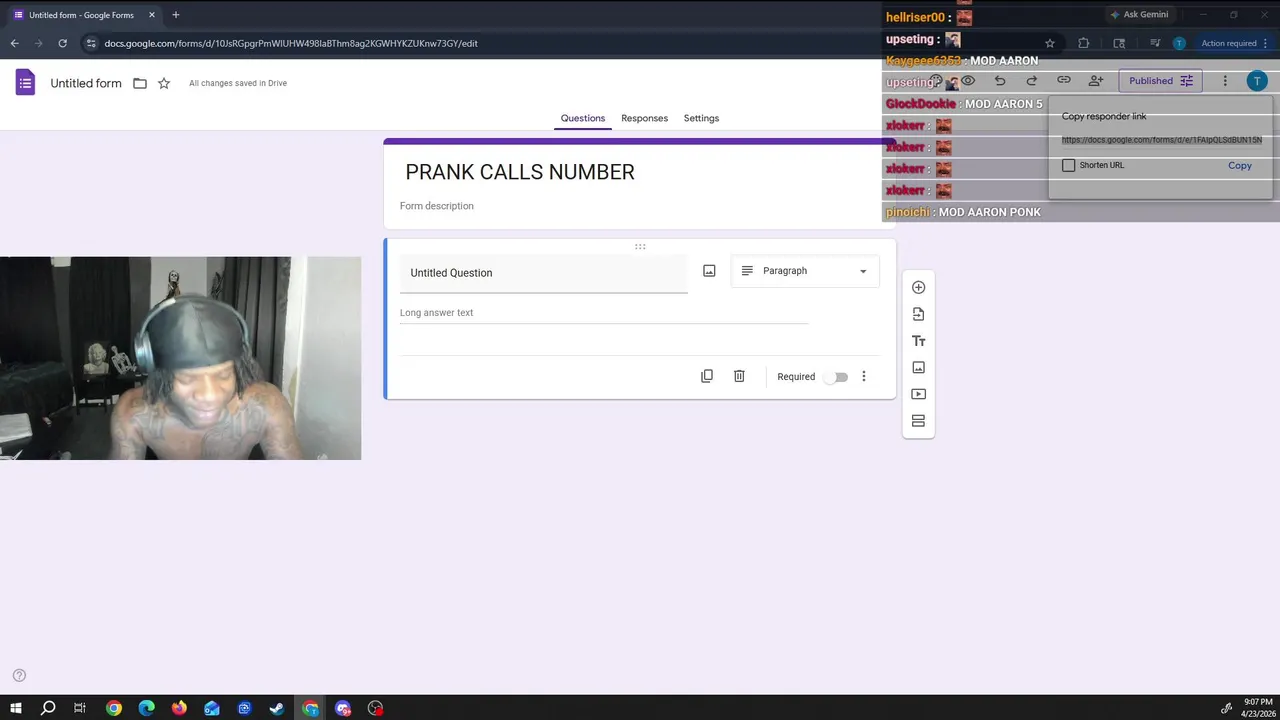Add image to question icon
The height and width of the screenshot is (720, 1280).
[709, 271]
